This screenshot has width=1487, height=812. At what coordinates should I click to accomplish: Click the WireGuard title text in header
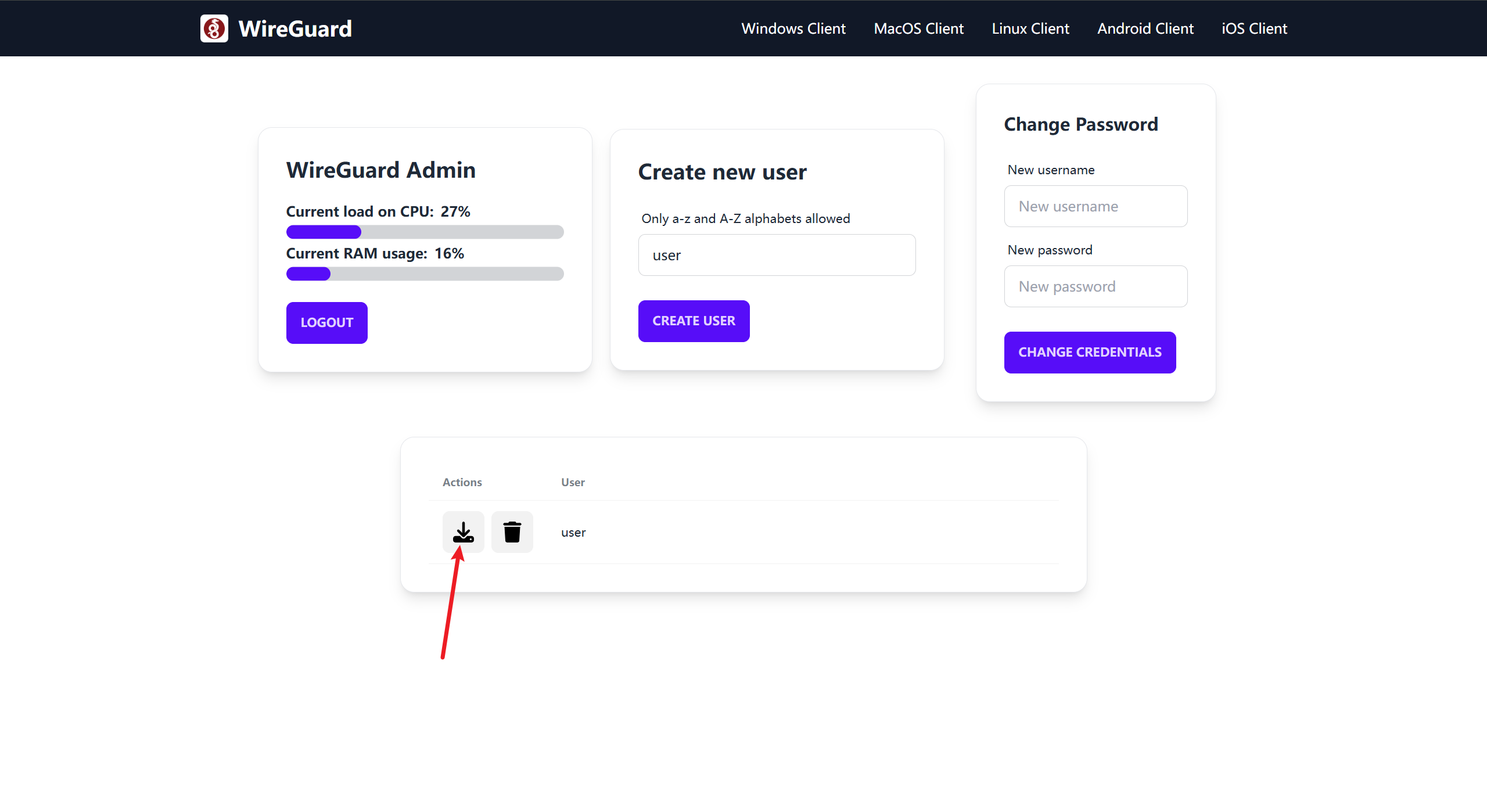295,29
